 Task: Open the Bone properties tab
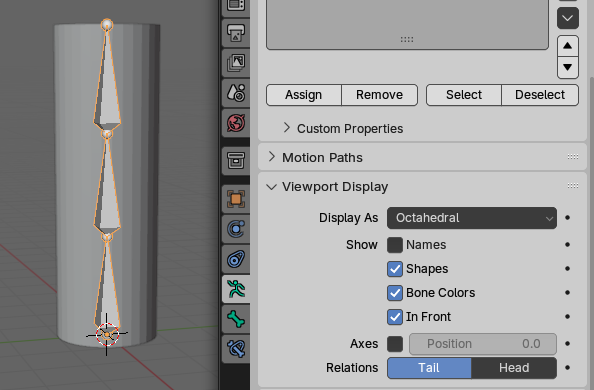[236, 319]
